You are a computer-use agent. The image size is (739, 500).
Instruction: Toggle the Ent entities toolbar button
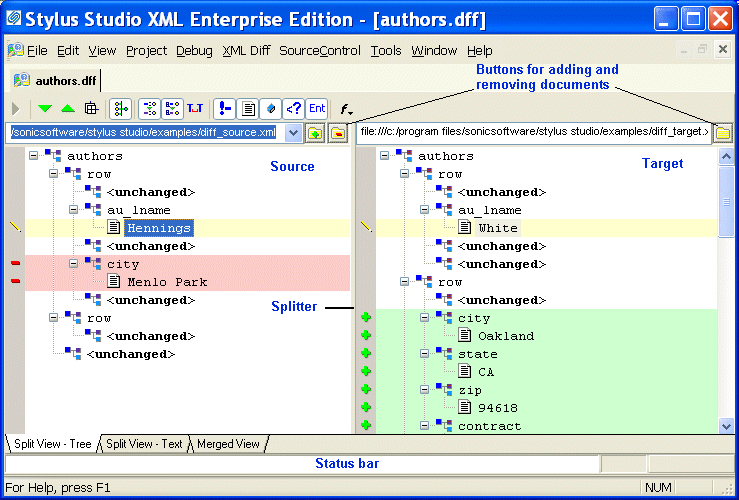[x=317, y=109]
